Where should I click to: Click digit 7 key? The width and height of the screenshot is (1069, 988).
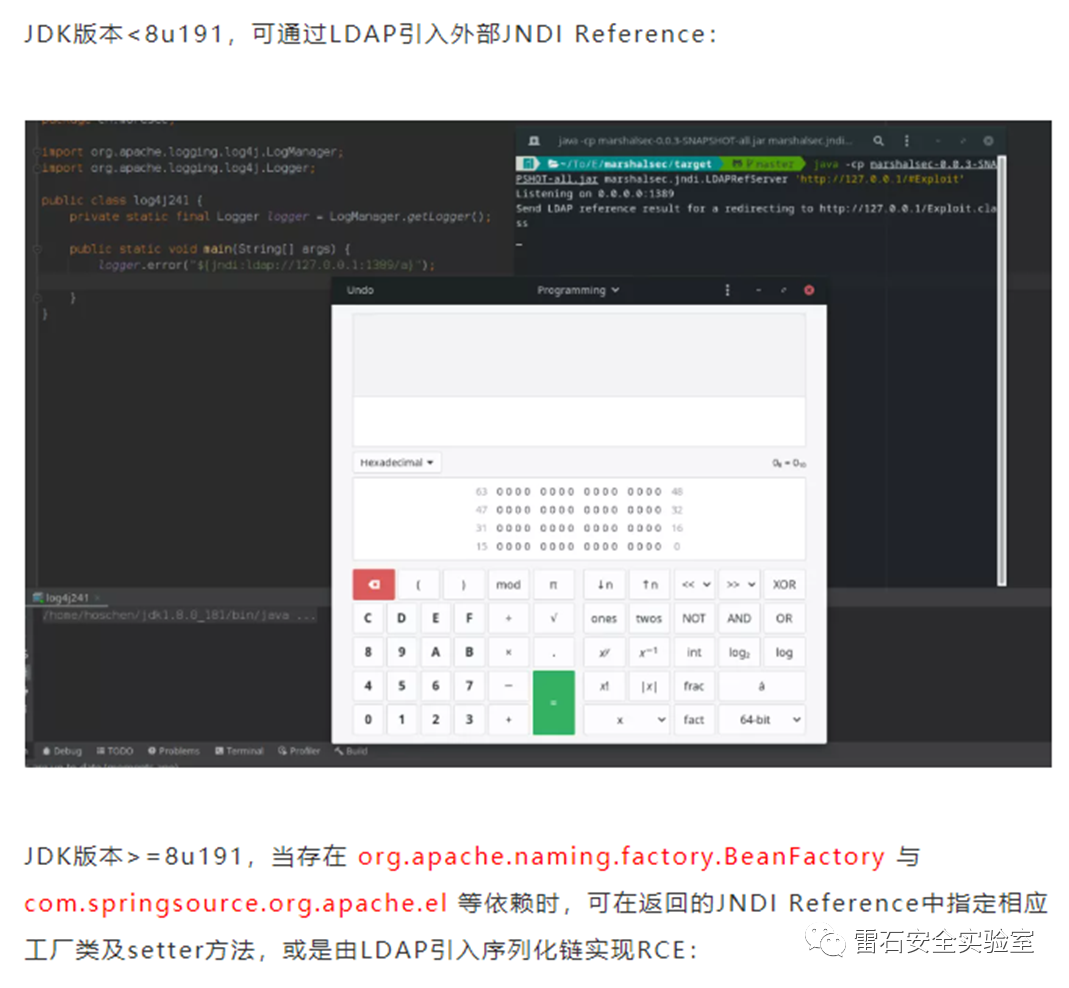point(469,686)
